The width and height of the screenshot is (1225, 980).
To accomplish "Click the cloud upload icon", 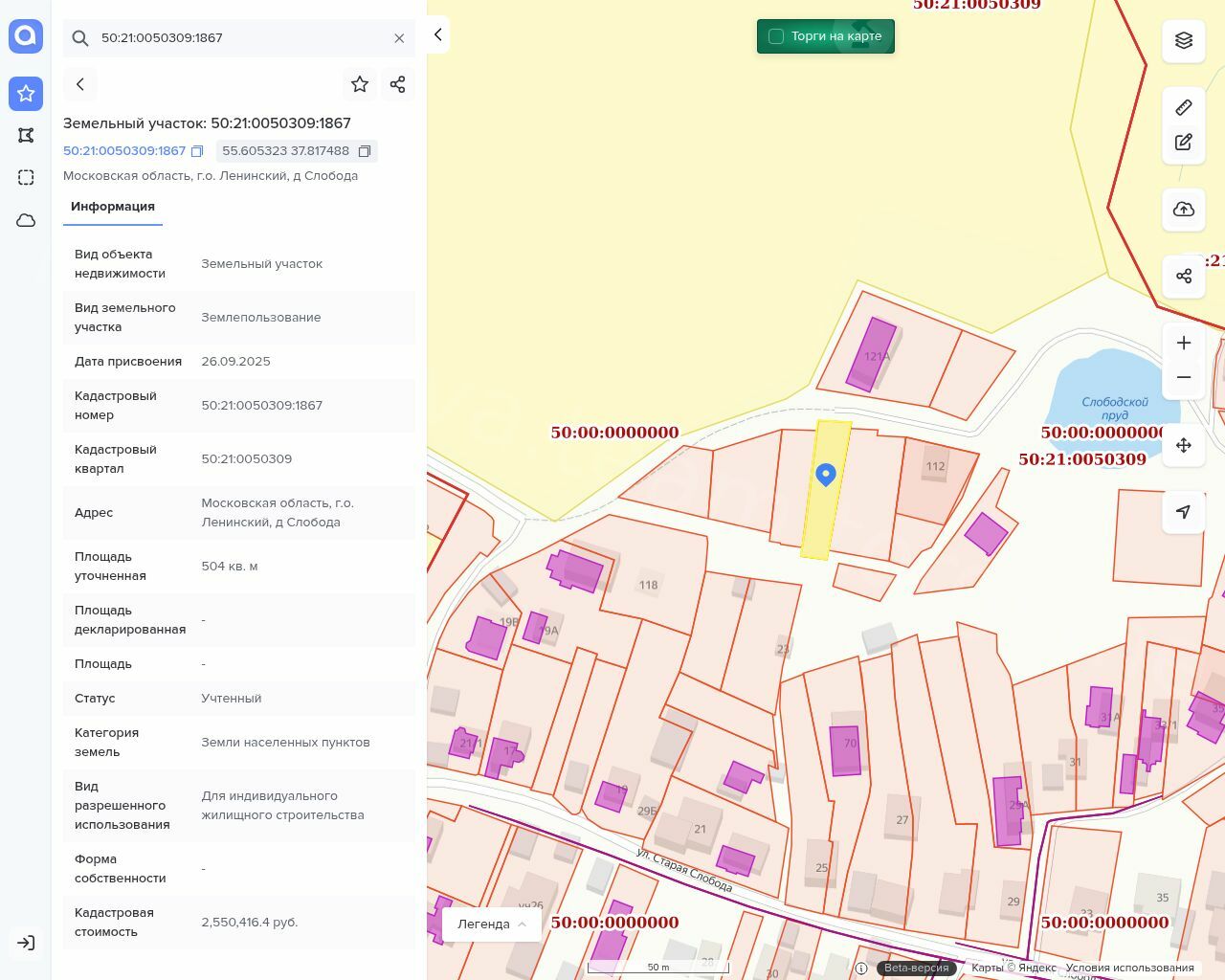I will click(1184, 210).
